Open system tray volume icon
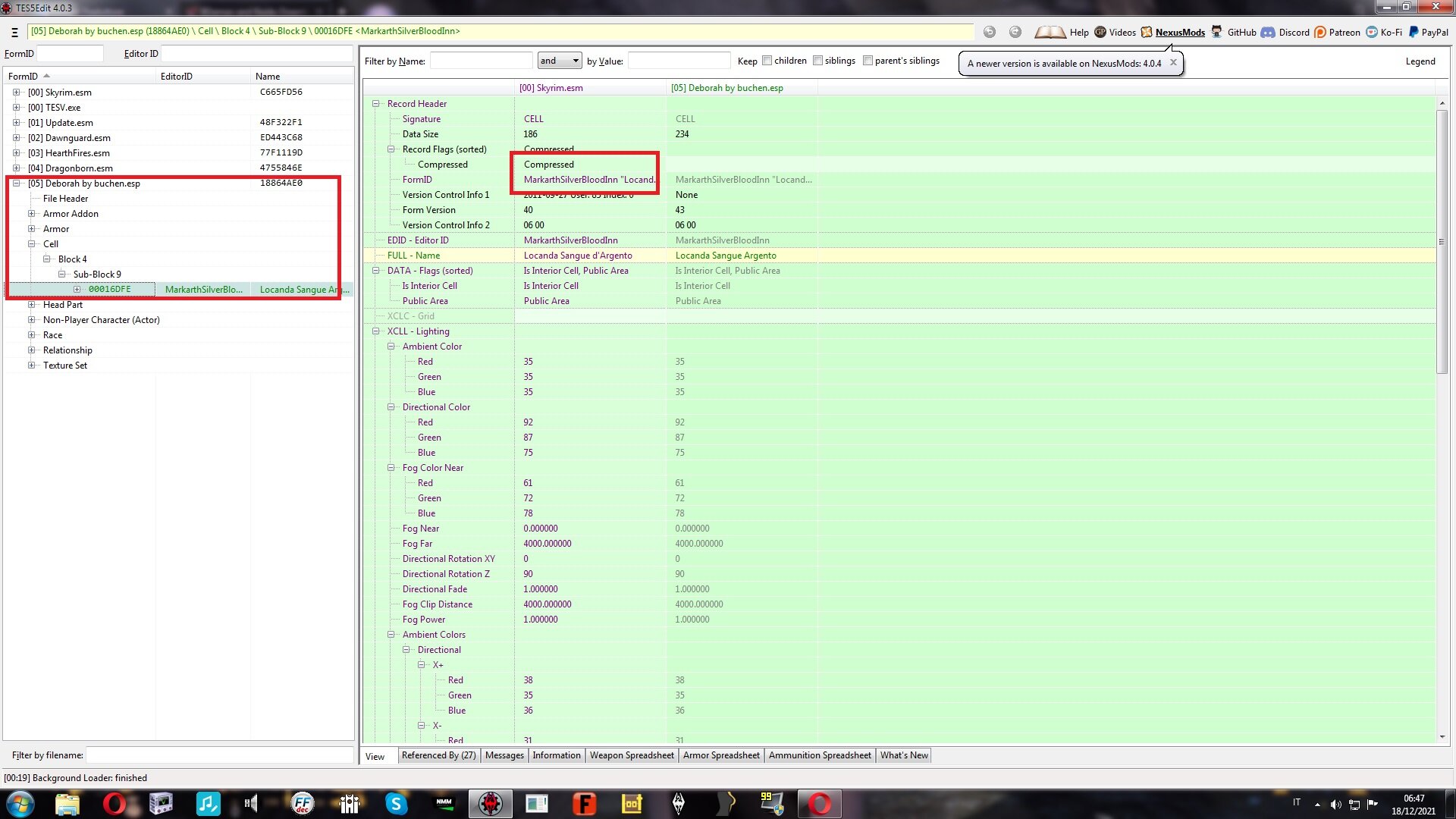Image resolution: width=1456 pixels, height=819 pixels. 1335,805
